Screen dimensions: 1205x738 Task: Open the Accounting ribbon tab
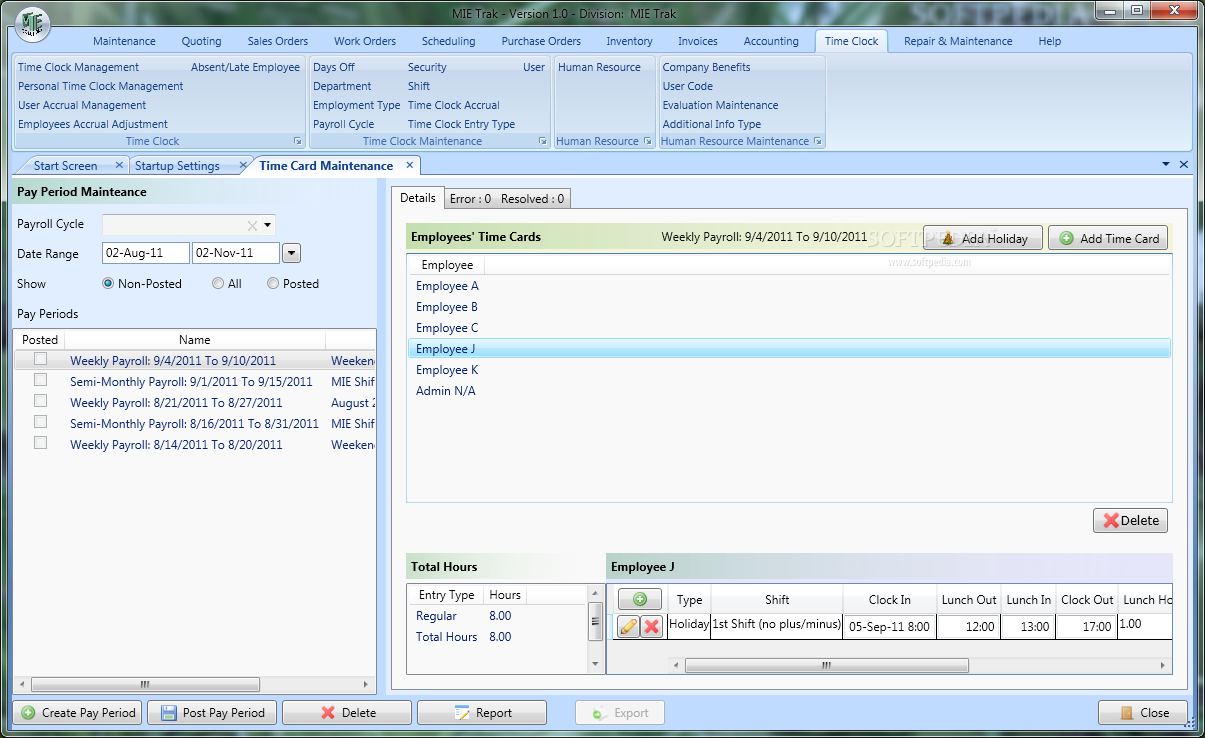[771, 41]
